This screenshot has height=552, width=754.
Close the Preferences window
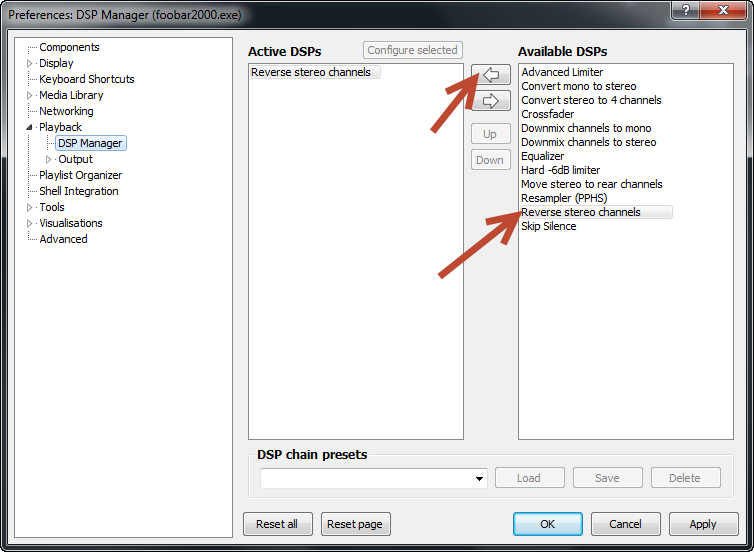pyautogui.click(x=723, y=10)
